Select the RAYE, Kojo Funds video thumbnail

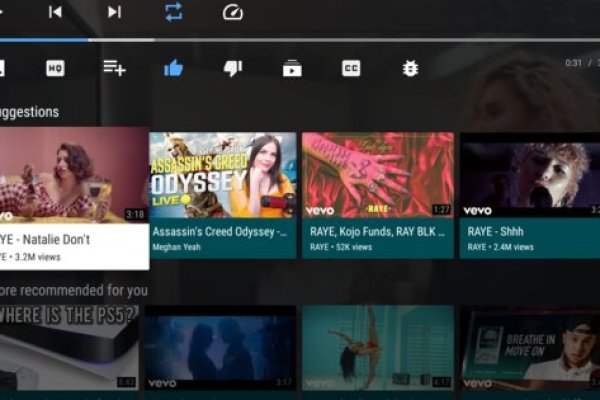pyautogui.click(x=378, y=175)
